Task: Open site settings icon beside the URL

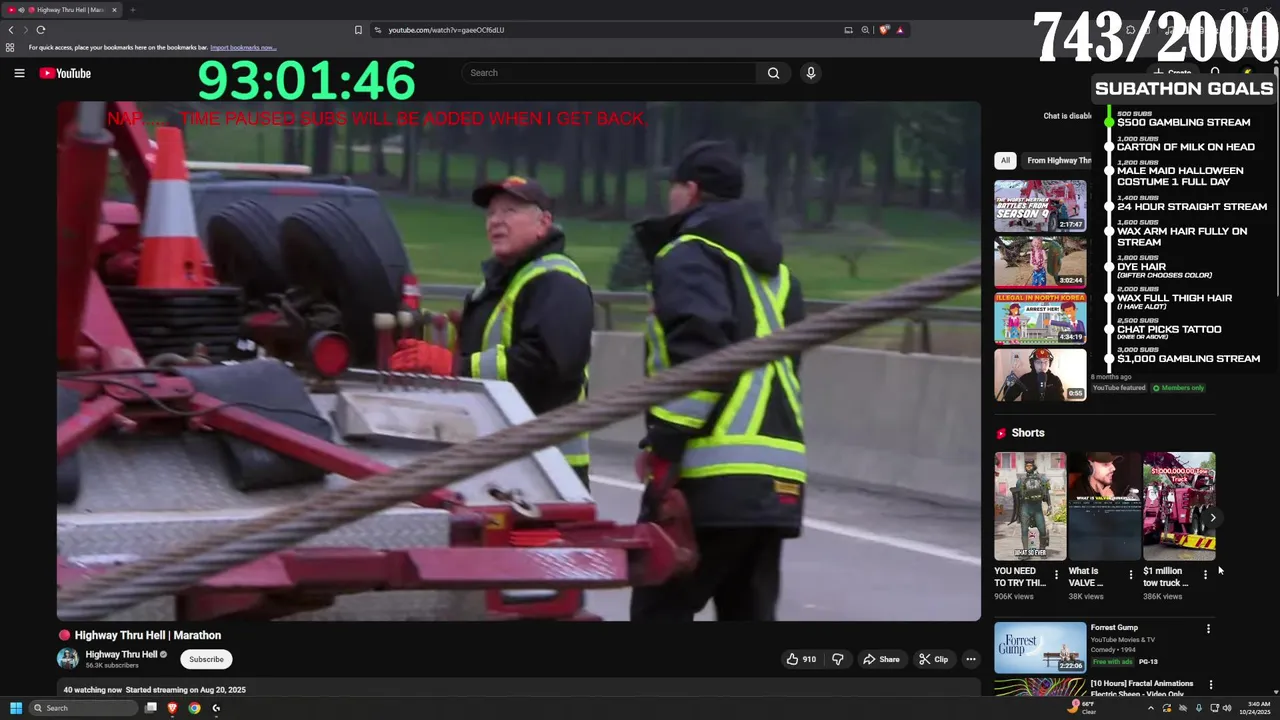Action: (x=378, y=30)
